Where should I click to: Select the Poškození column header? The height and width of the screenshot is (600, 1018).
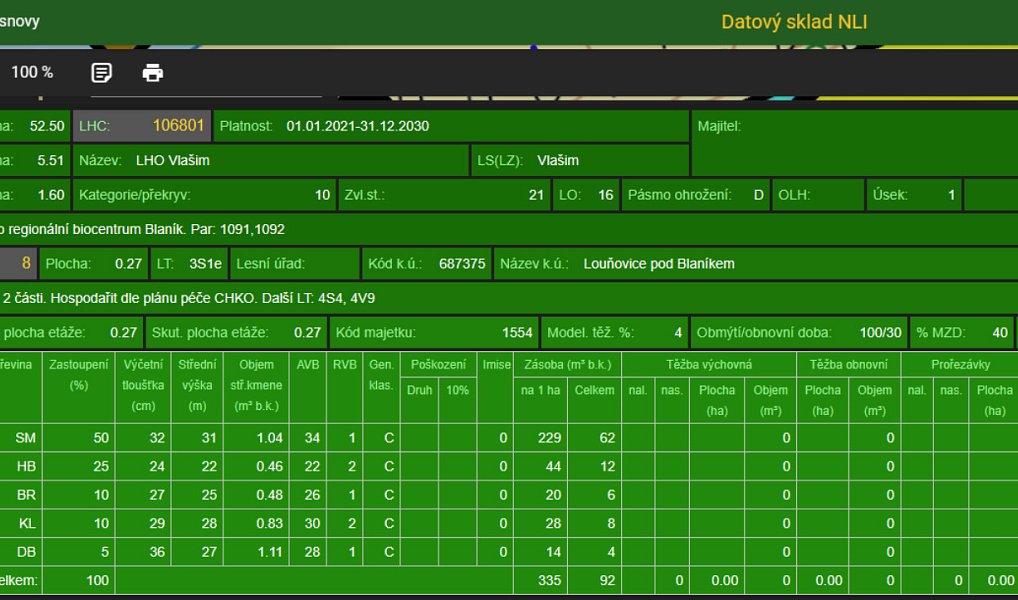438,364
